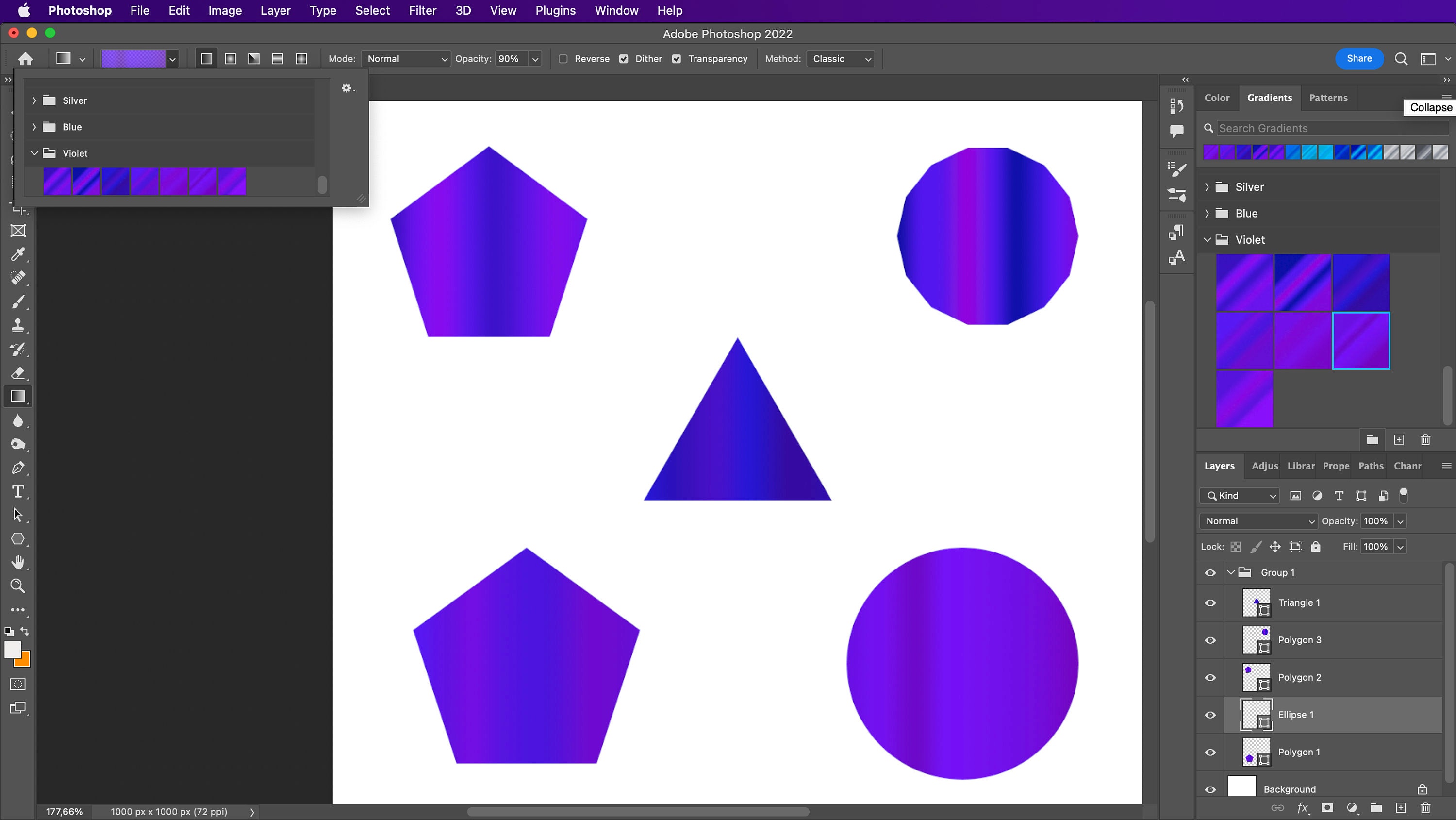Open the Brush Settings panel icon
Viewport: 1456px width, 820px height.
pos(1177,167)
